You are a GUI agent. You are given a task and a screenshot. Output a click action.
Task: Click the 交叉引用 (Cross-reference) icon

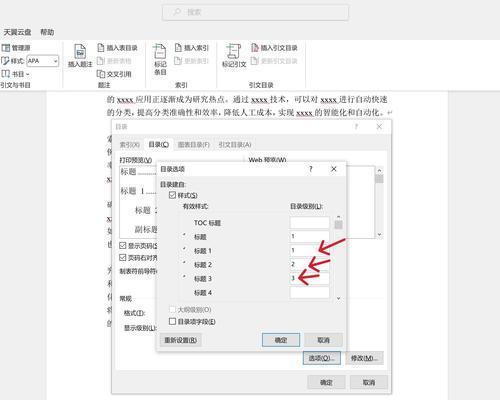(x=100, y=74)
